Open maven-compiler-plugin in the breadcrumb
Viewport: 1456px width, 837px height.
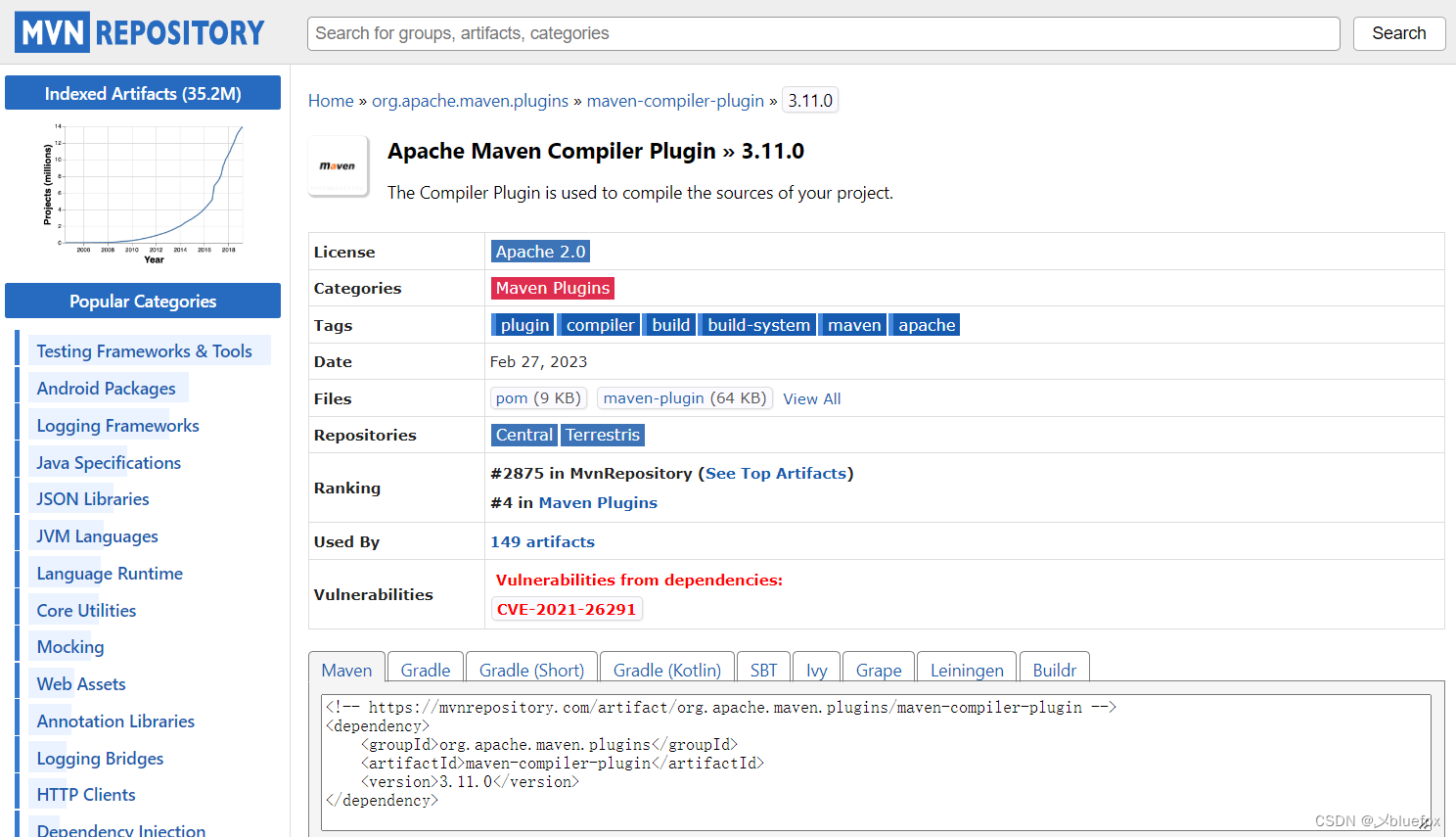(675, 100)
